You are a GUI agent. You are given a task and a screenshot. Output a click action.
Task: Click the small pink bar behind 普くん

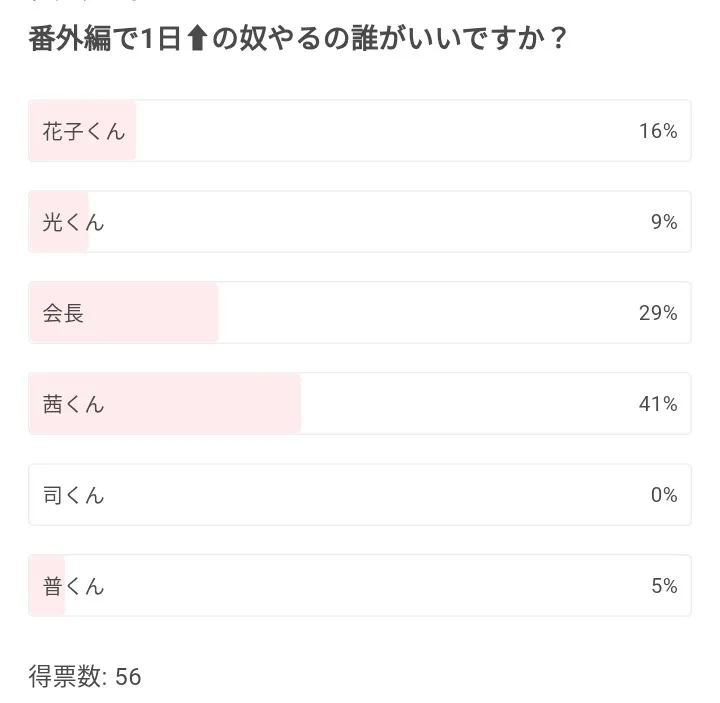pyautogui.click(x=48, y=586)
